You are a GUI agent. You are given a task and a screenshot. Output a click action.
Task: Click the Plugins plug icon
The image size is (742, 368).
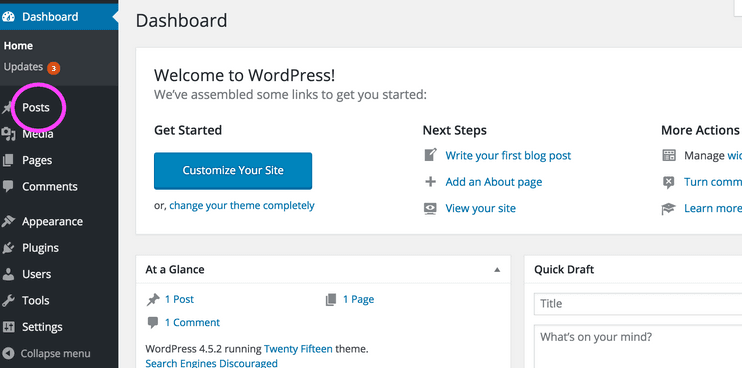(x=8, y=248)
